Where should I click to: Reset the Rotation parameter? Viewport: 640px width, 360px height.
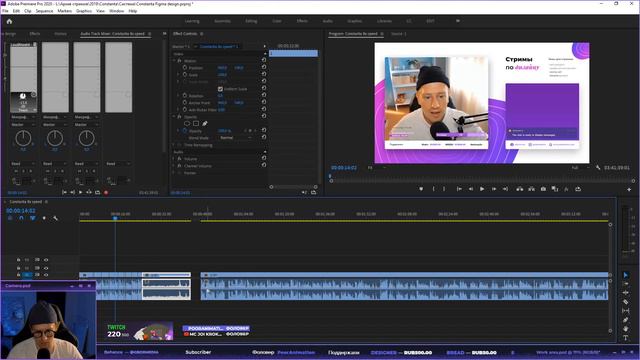coord(264,96)
